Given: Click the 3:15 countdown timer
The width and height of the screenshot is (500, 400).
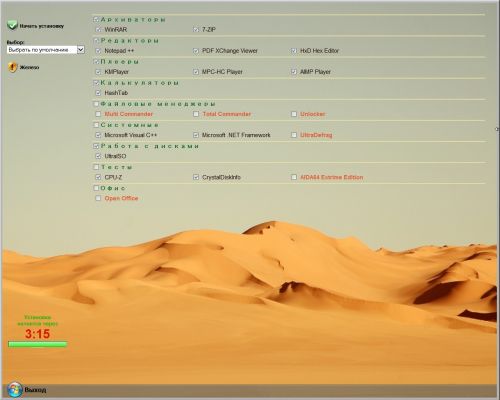Looking at the screenshot, I should click(x=37, y=334).
